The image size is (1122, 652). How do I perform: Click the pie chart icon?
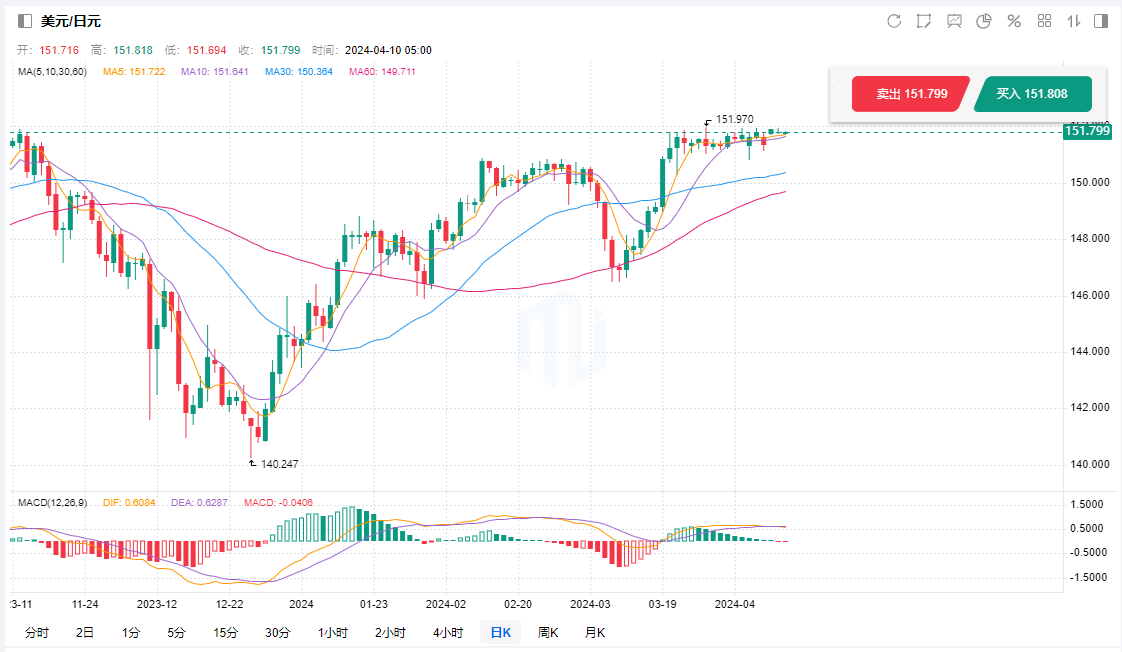pyautogui.click(x=984, y=21)
